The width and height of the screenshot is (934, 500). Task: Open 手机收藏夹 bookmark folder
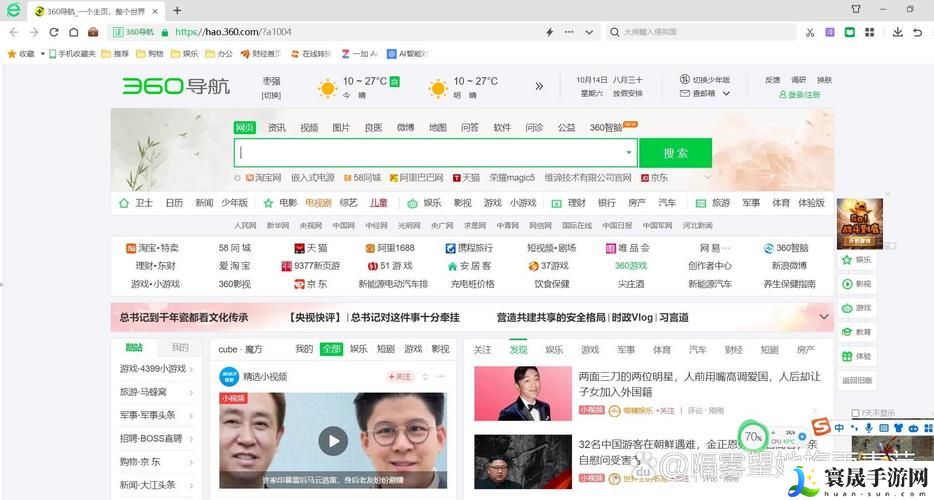[72, 54]
